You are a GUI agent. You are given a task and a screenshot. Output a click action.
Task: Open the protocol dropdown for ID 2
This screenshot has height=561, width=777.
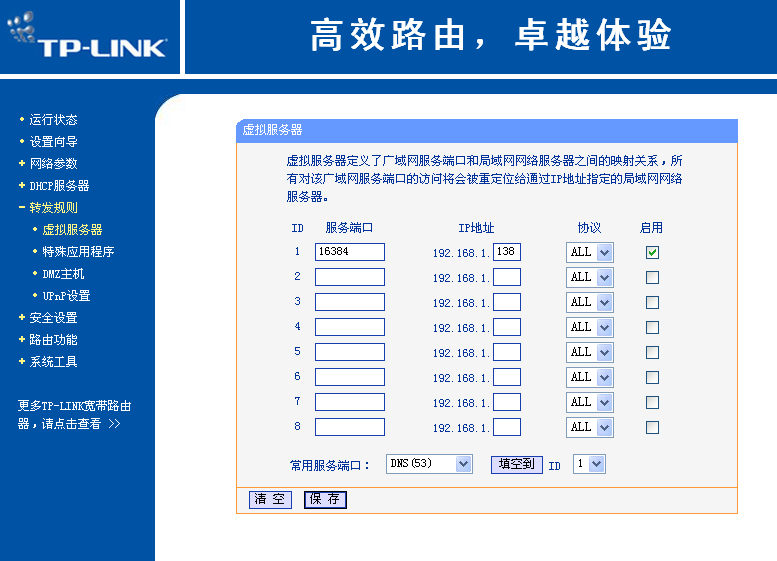(x=590, y=278)
